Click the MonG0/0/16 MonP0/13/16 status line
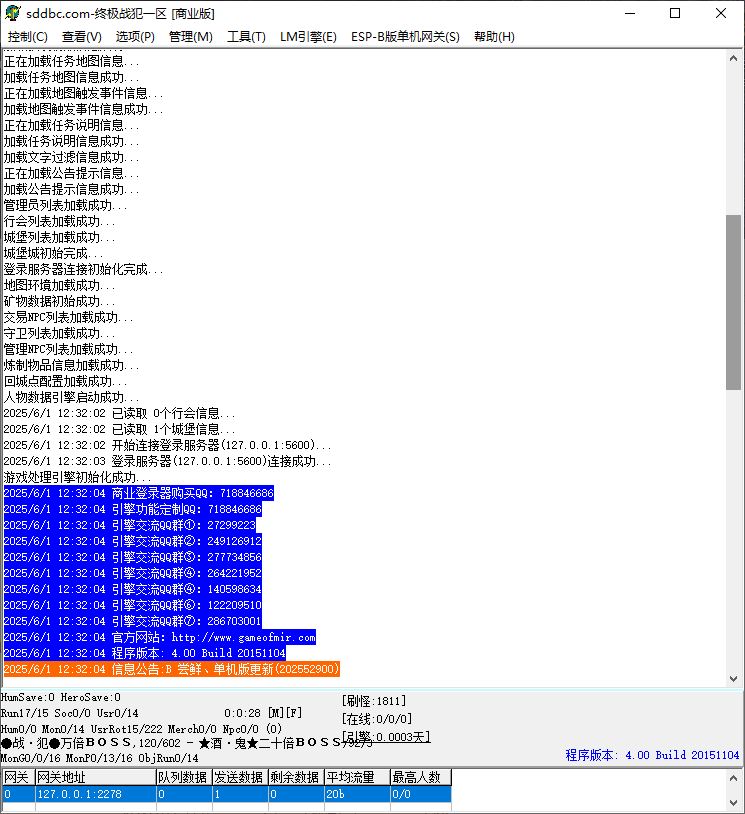 [x=100, y=758]
